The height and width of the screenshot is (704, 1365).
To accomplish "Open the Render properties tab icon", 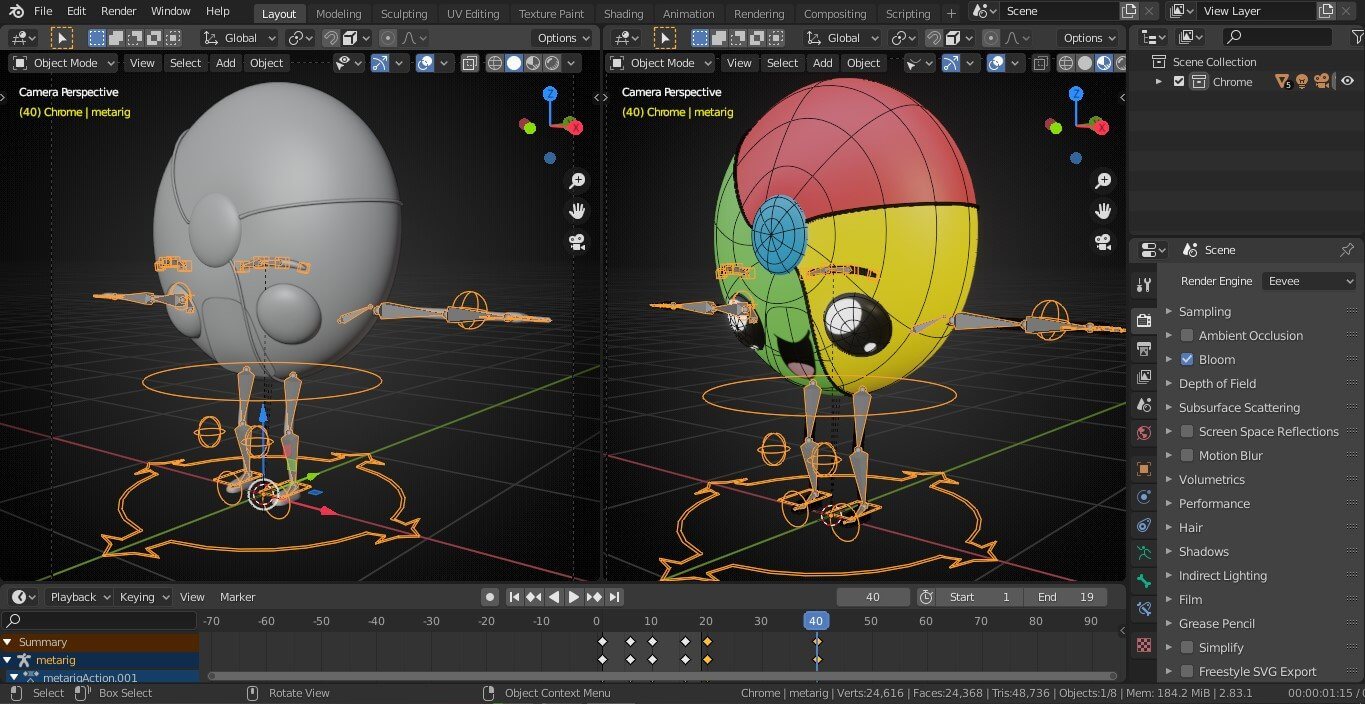I will tap(1145, 320).
